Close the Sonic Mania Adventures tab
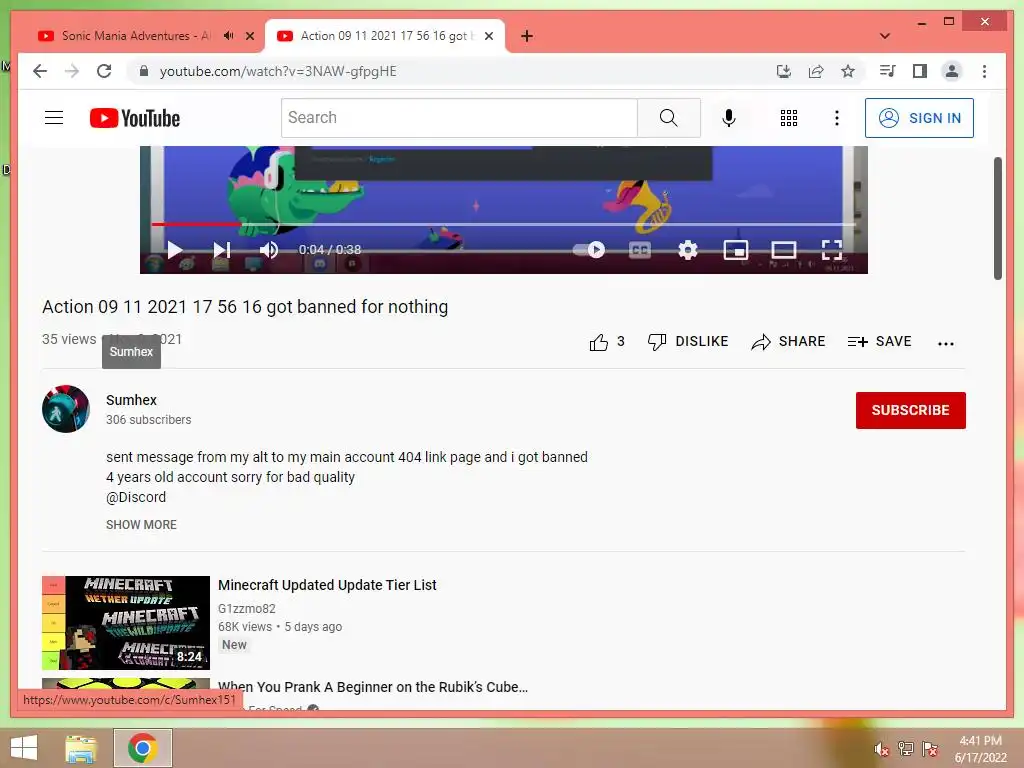 (x=250, y=36)
